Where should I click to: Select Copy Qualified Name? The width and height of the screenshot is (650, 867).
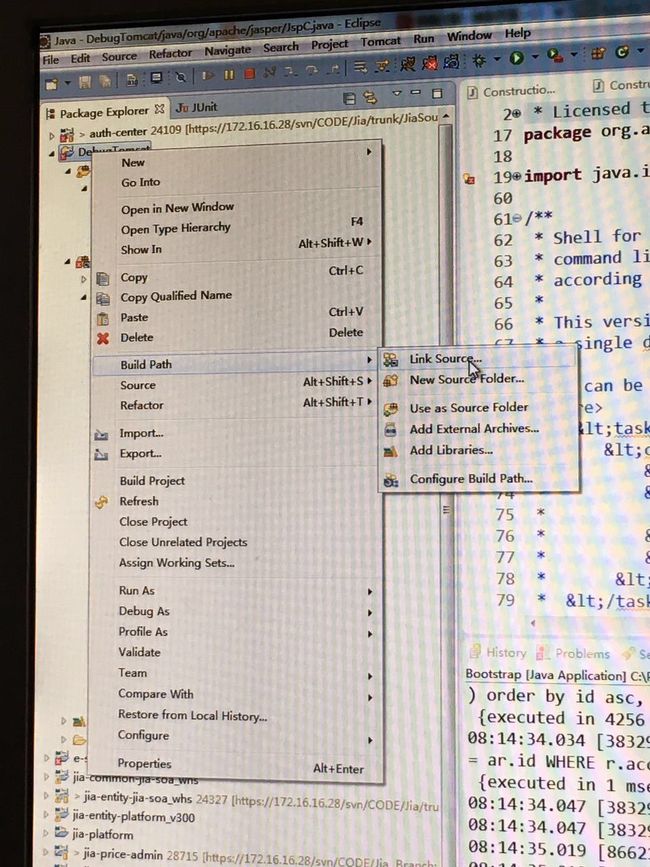(237, 297)
